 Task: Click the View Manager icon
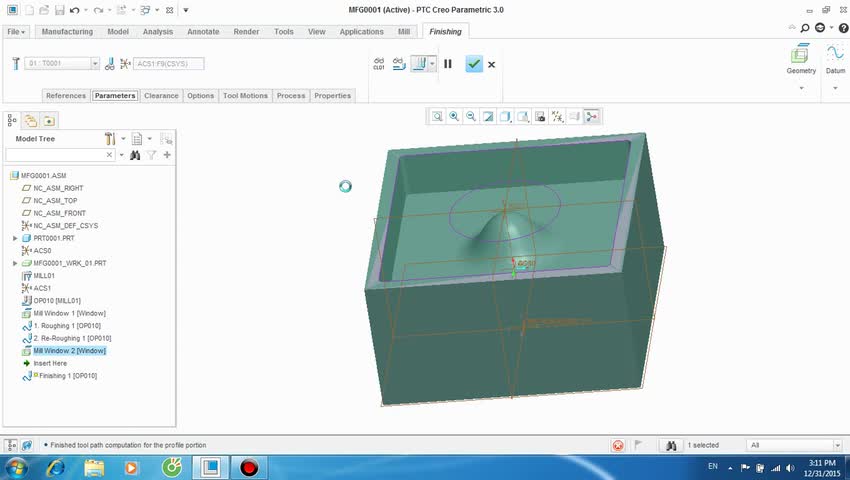pos(540,116)
